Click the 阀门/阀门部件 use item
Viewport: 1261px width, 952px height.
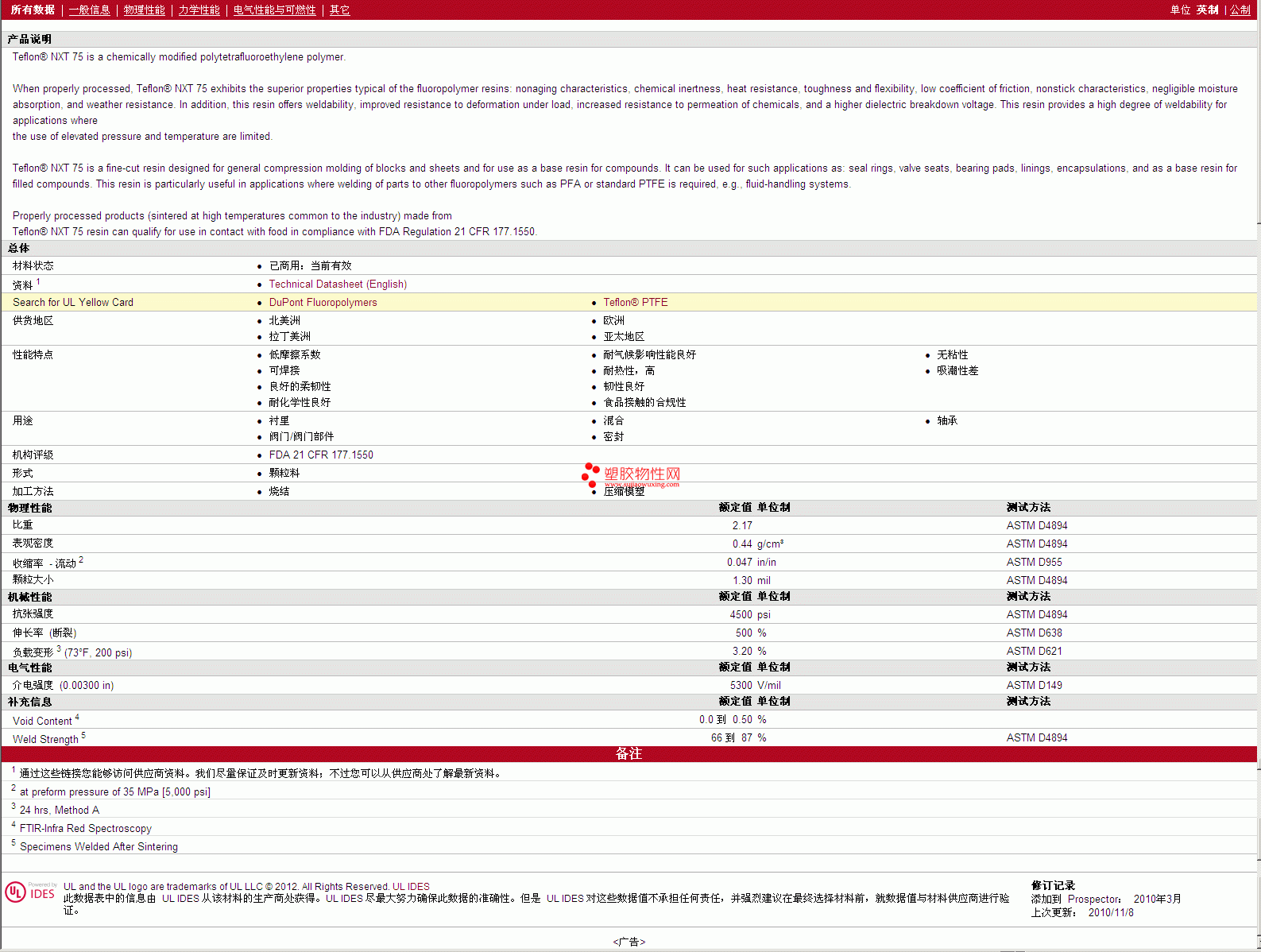pyautogui.click(x=301, y=436)
